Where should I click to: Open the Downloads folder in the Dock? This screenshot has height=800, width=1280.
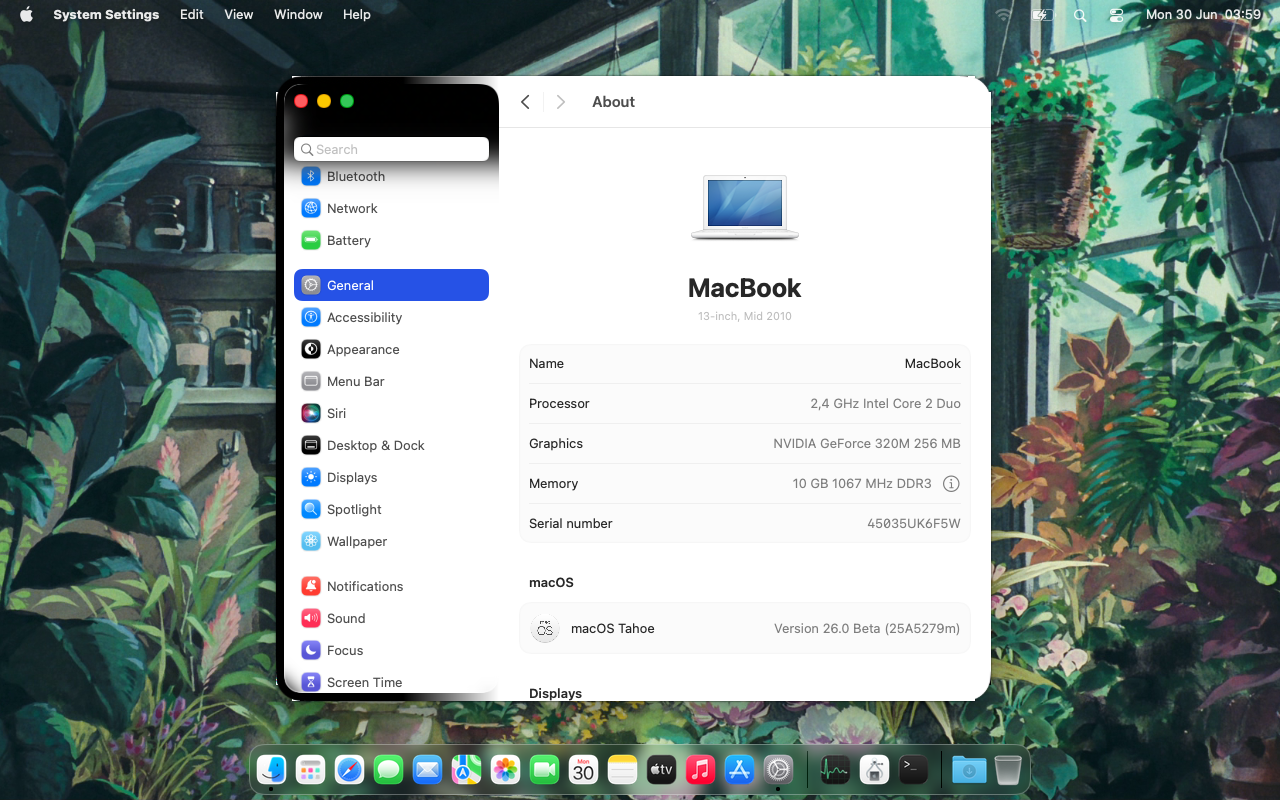[969, 769]
